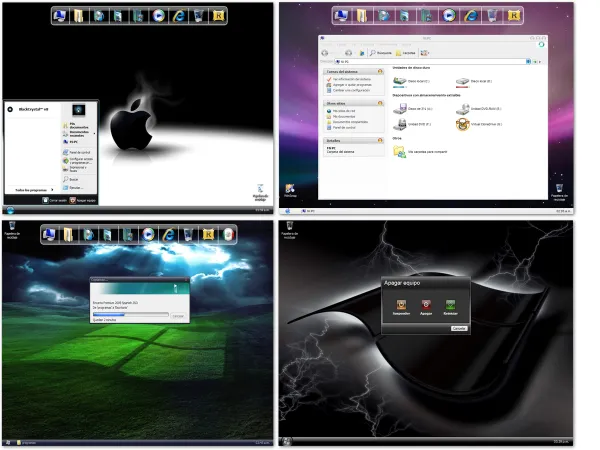Expand Documentos recientes submenu arrow

[94, 133]
